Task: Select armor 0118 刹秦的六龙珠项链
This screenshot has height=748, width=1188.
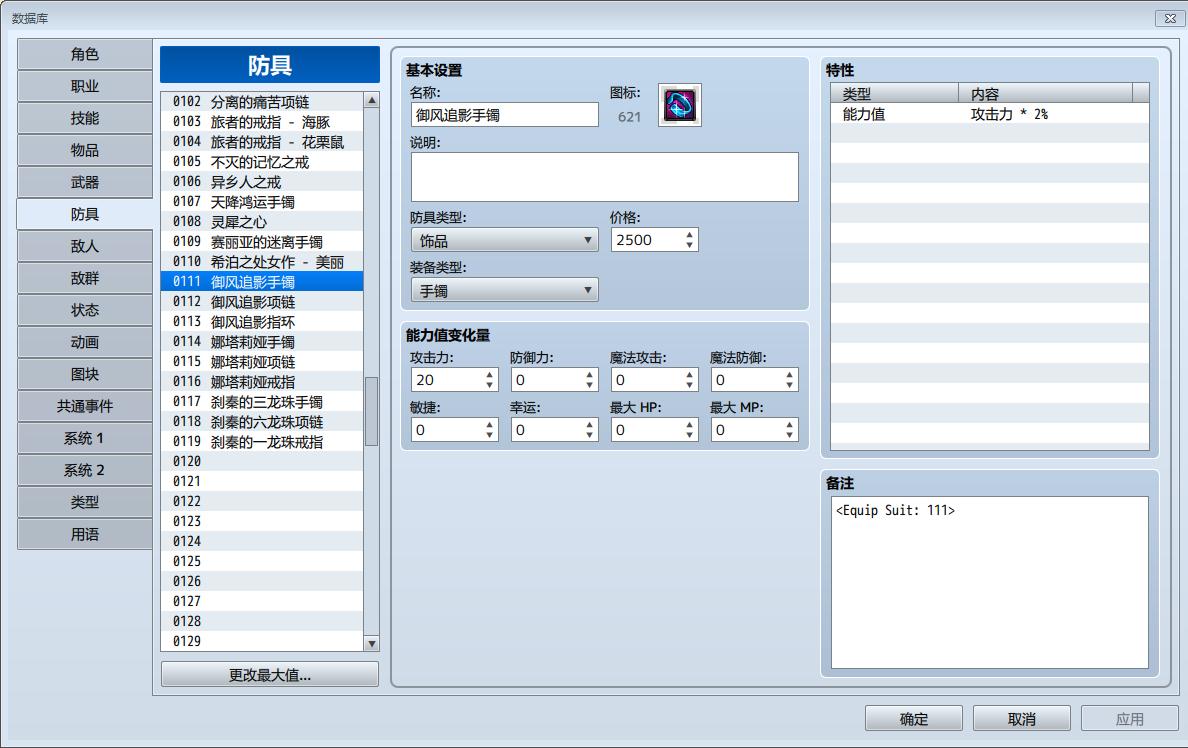Action: (x=262, y=421)
